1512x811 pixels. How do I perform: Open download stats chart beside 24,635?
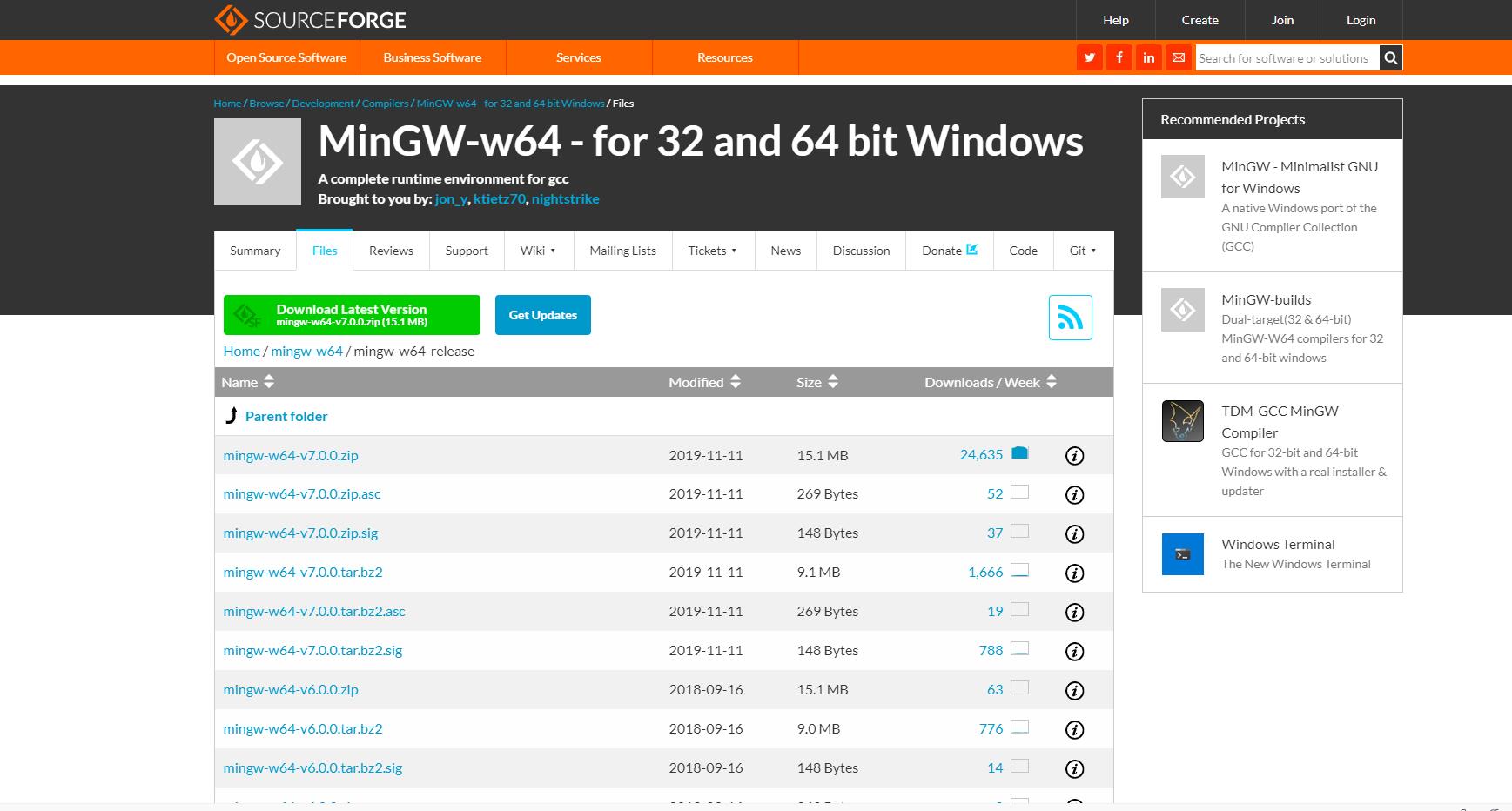[1019, 452]
